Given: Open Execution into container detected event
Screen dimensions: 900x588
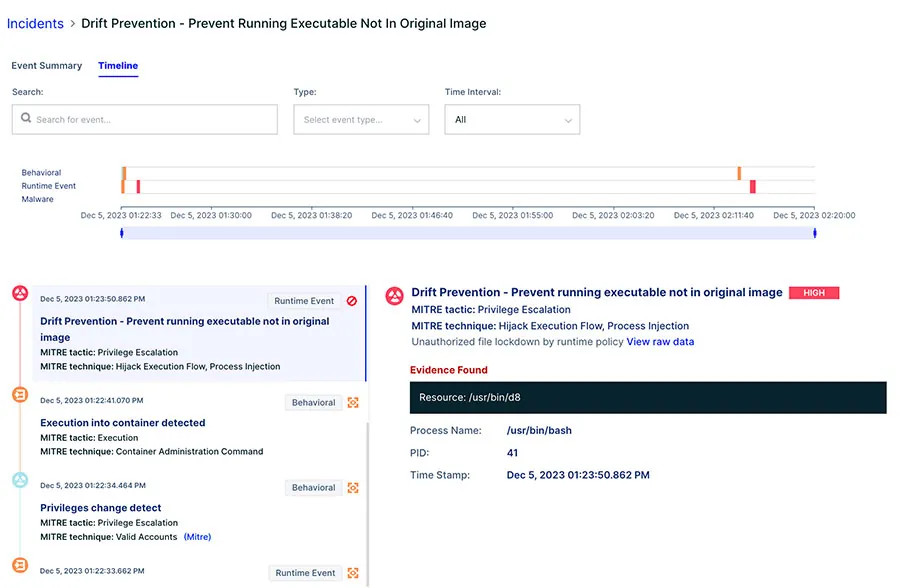Looking at the screenshot, I should coord(123,423).
